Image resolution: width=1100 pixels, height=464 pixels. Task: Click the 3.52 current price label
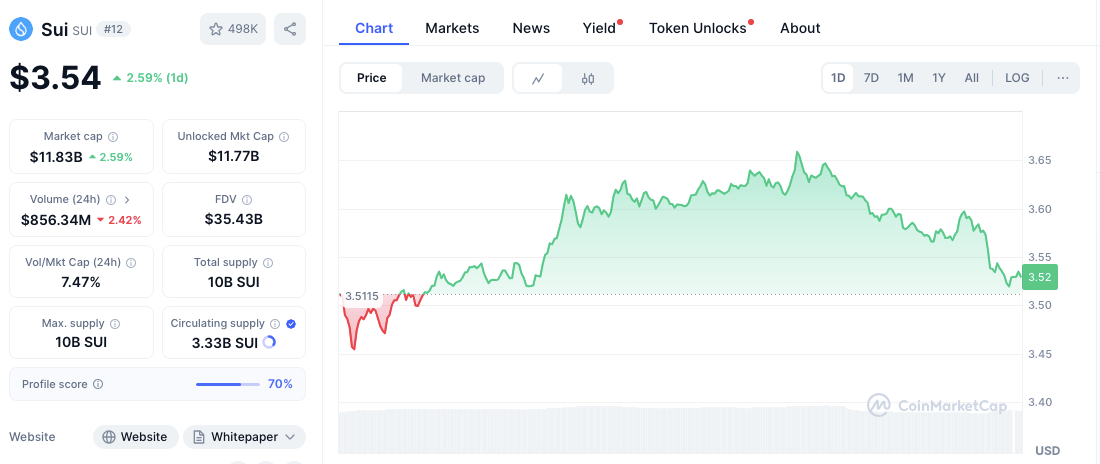[1040, 277]
